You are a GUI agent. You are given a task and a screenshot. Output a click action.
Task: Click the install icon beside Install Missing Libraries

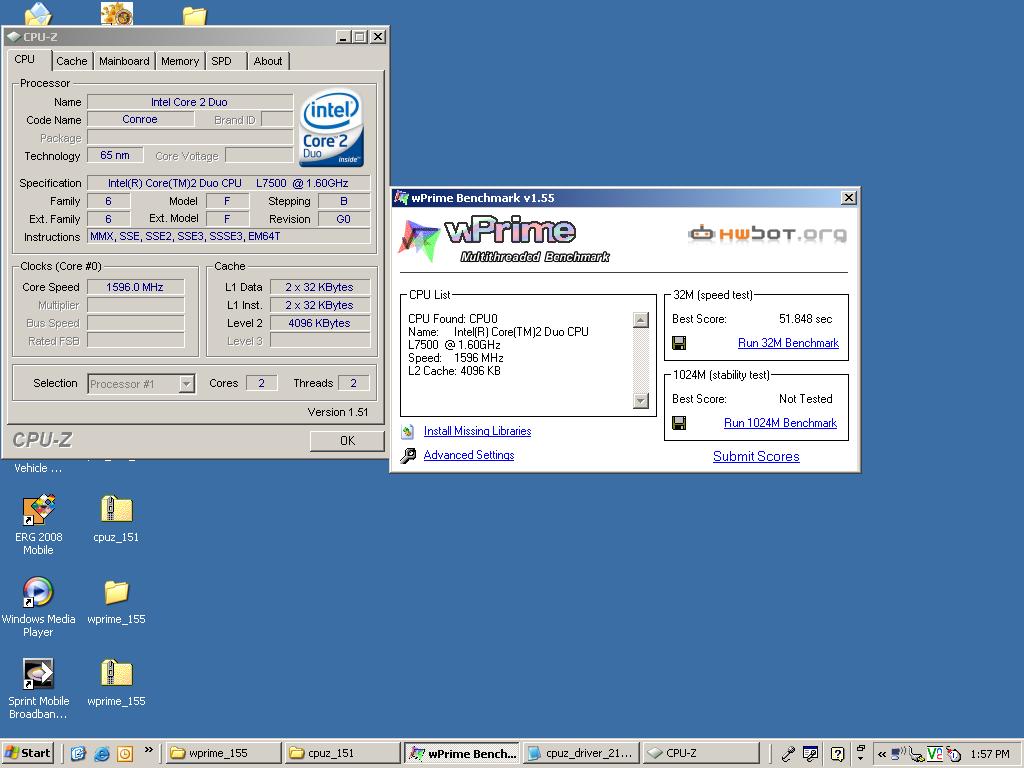click(x=408, y=432)
